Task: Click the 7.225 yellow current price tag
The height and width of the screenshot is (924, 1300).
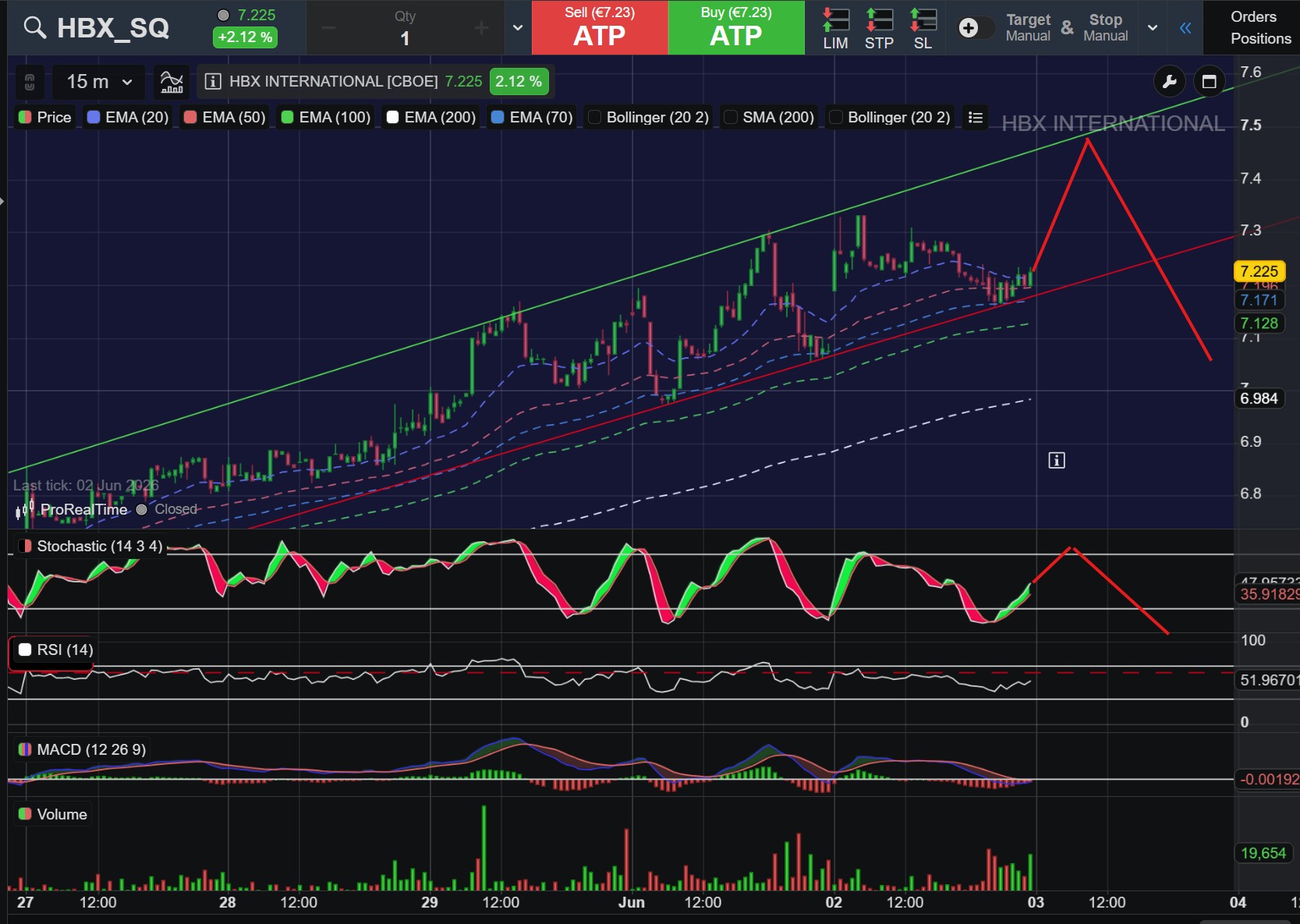Action: click(1259, 271)
